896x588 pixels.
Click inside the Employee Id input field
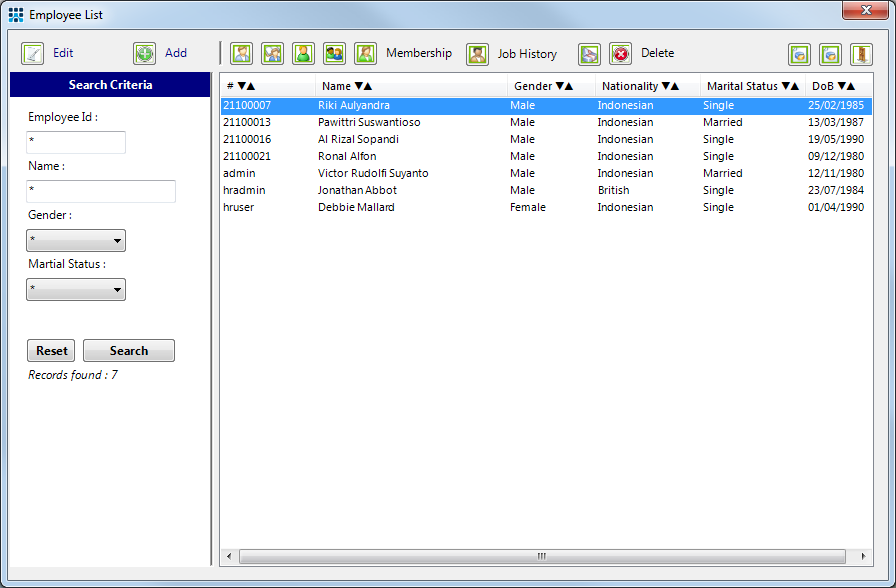tap(75, 142)
